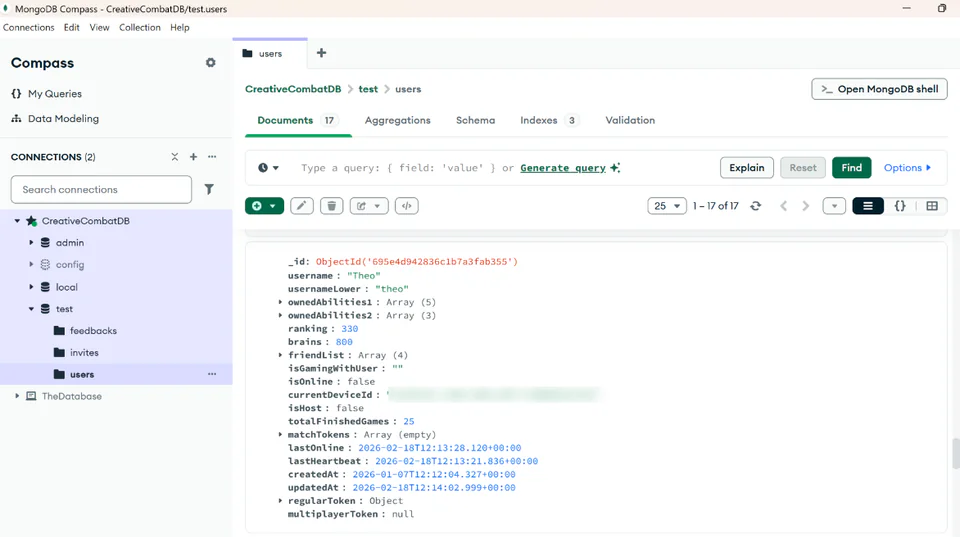Open connections more options ellipsis

pos(212,157)
